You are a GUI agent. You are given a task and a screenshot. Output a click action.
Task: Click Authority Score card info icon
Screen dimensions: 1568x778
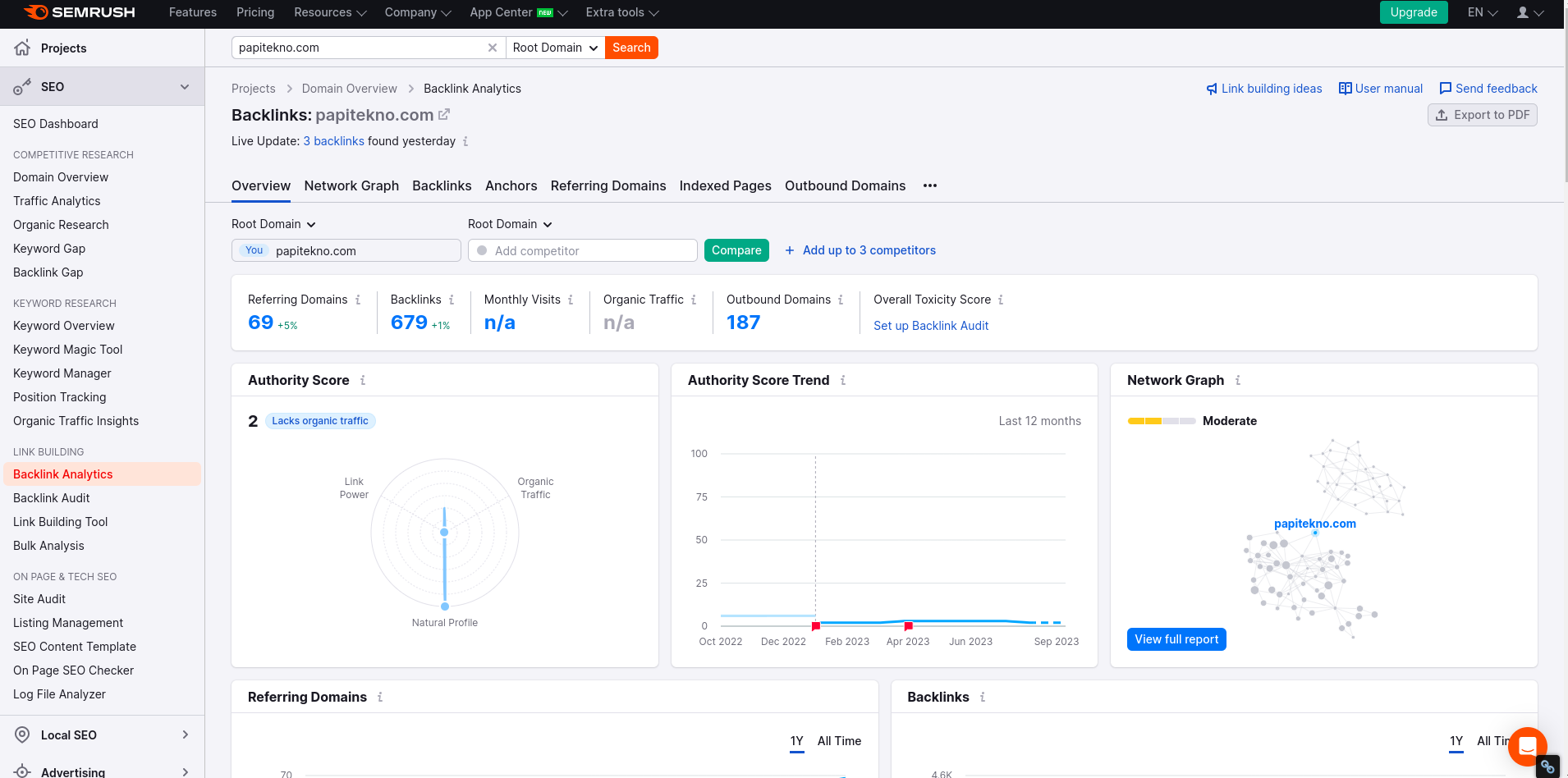pos(363,380)
